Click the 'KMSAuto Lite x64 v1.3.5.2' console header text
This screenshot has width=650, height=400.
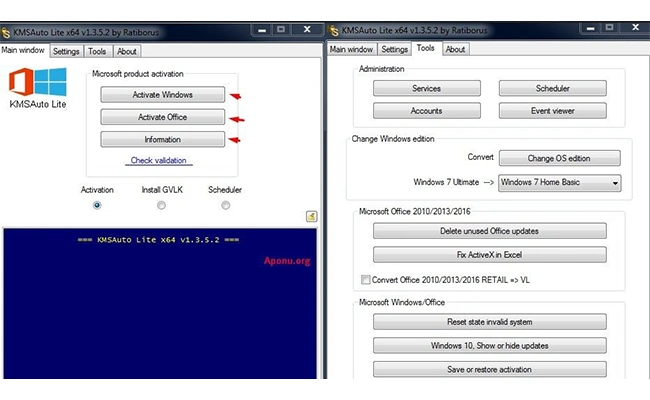pyautogui.click(x=158, y=240)
